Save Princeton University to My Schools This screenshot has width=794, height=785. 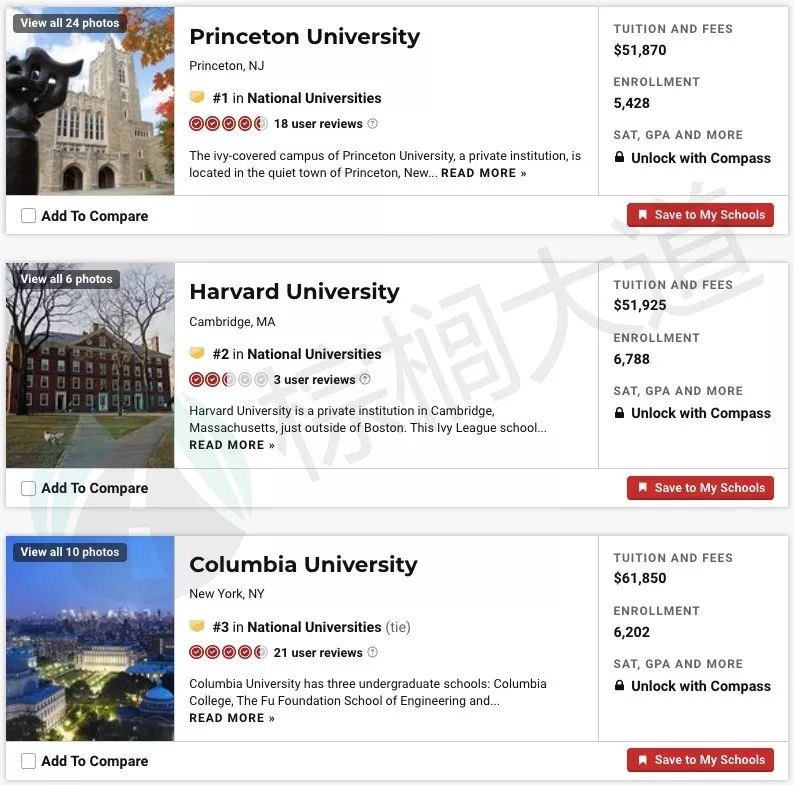coord(700,215)
